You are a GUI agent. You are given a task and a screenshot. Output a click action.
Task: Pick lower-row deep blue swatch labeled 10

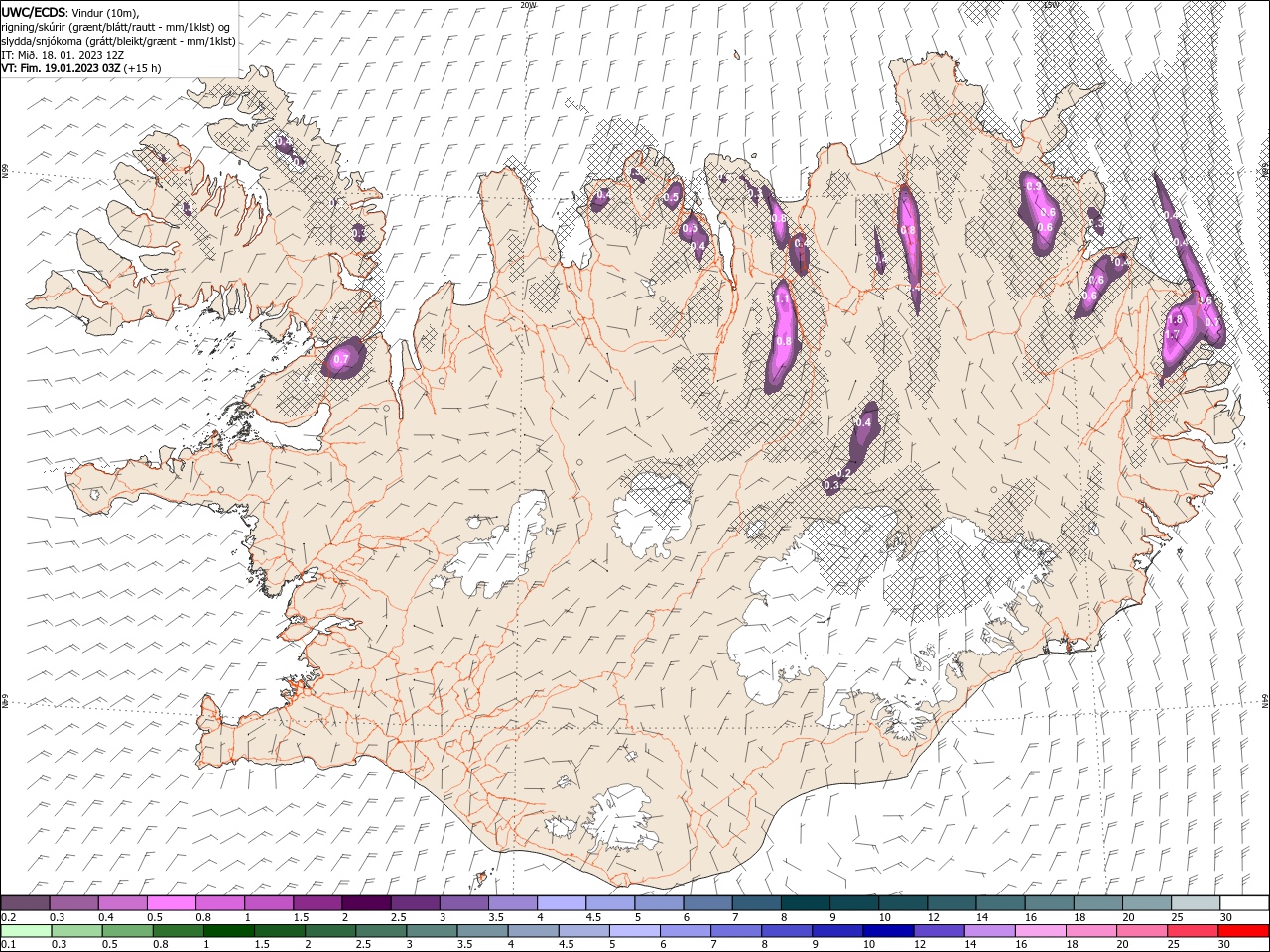click(887, 931)
